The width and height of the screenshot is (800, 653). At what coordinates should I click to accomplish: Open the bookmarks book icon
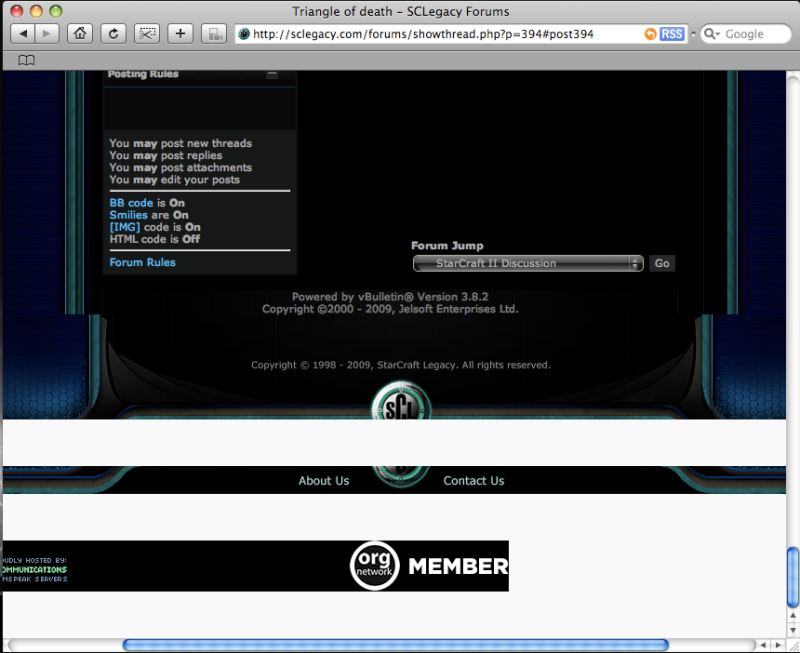(26, 60)
